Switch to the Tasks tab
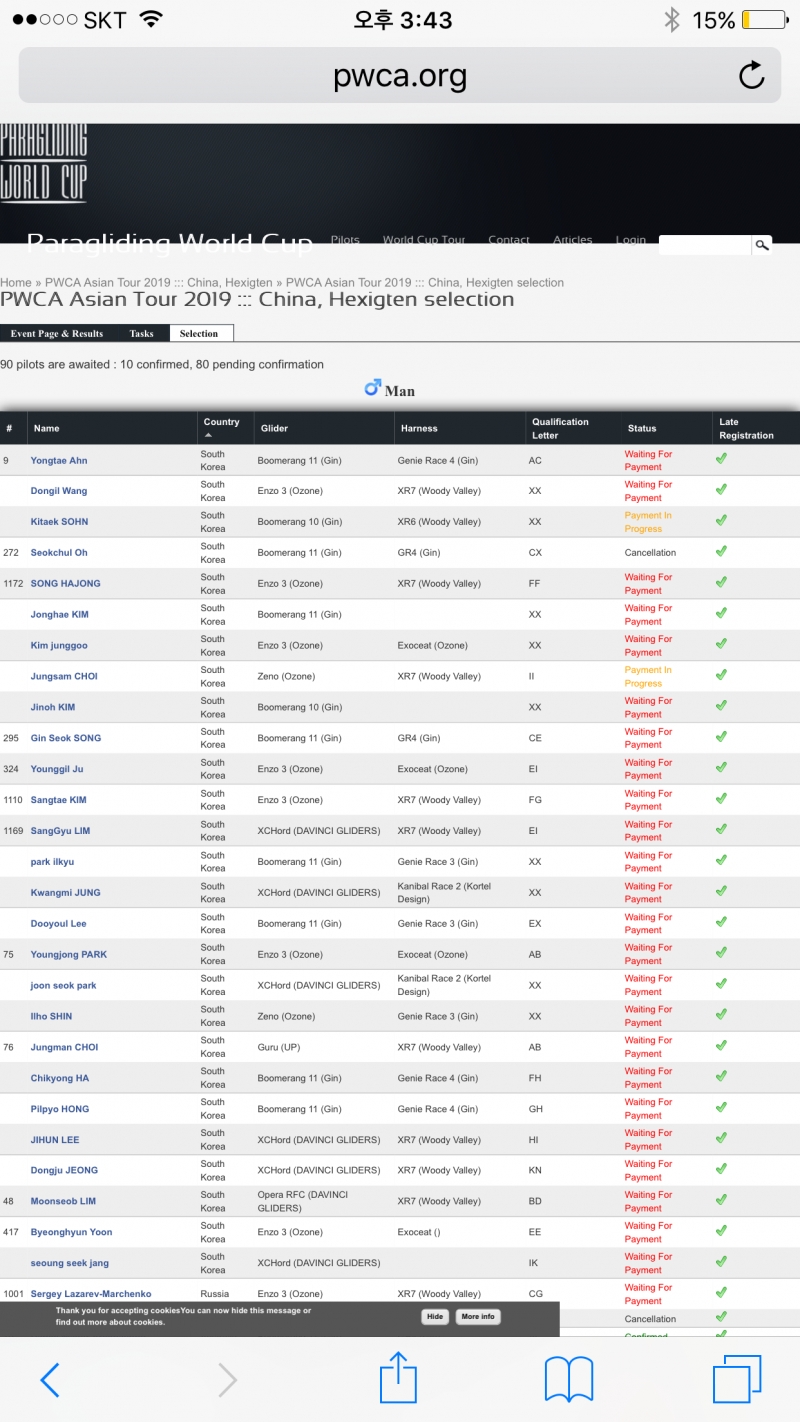This screenshot has height=1422, width=800. [141, 334]
